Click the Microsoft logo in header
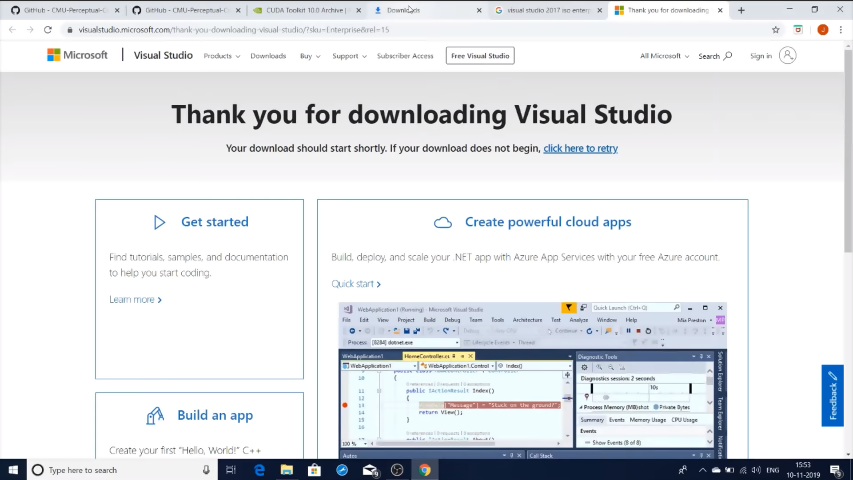The height and width of the screenshot is (480, 853). click(77, 56)
